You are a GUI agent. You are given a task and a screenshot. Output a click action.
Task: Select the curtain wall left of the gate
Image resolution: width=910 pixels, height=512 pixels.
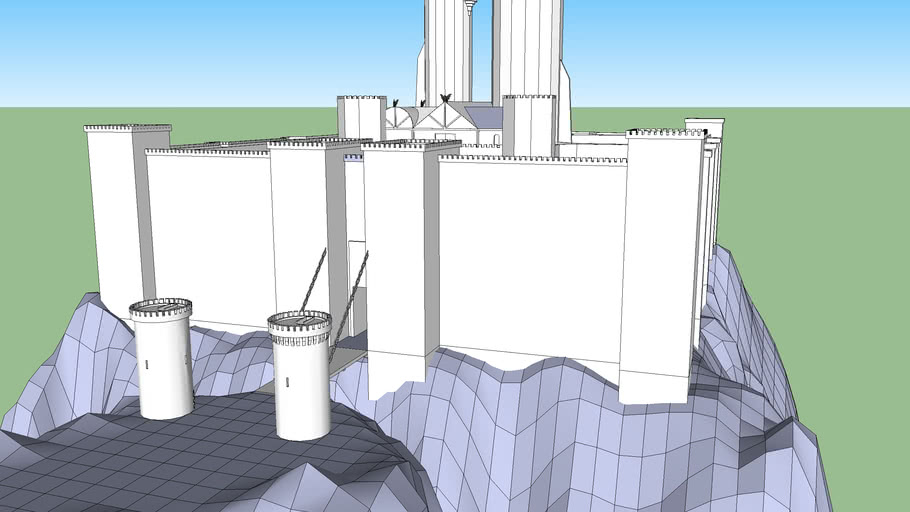tap(210, 235)
